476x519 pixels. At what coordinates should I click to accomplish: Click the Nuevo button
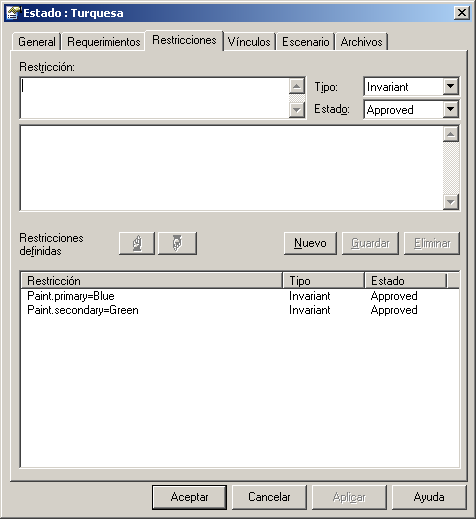310,243
